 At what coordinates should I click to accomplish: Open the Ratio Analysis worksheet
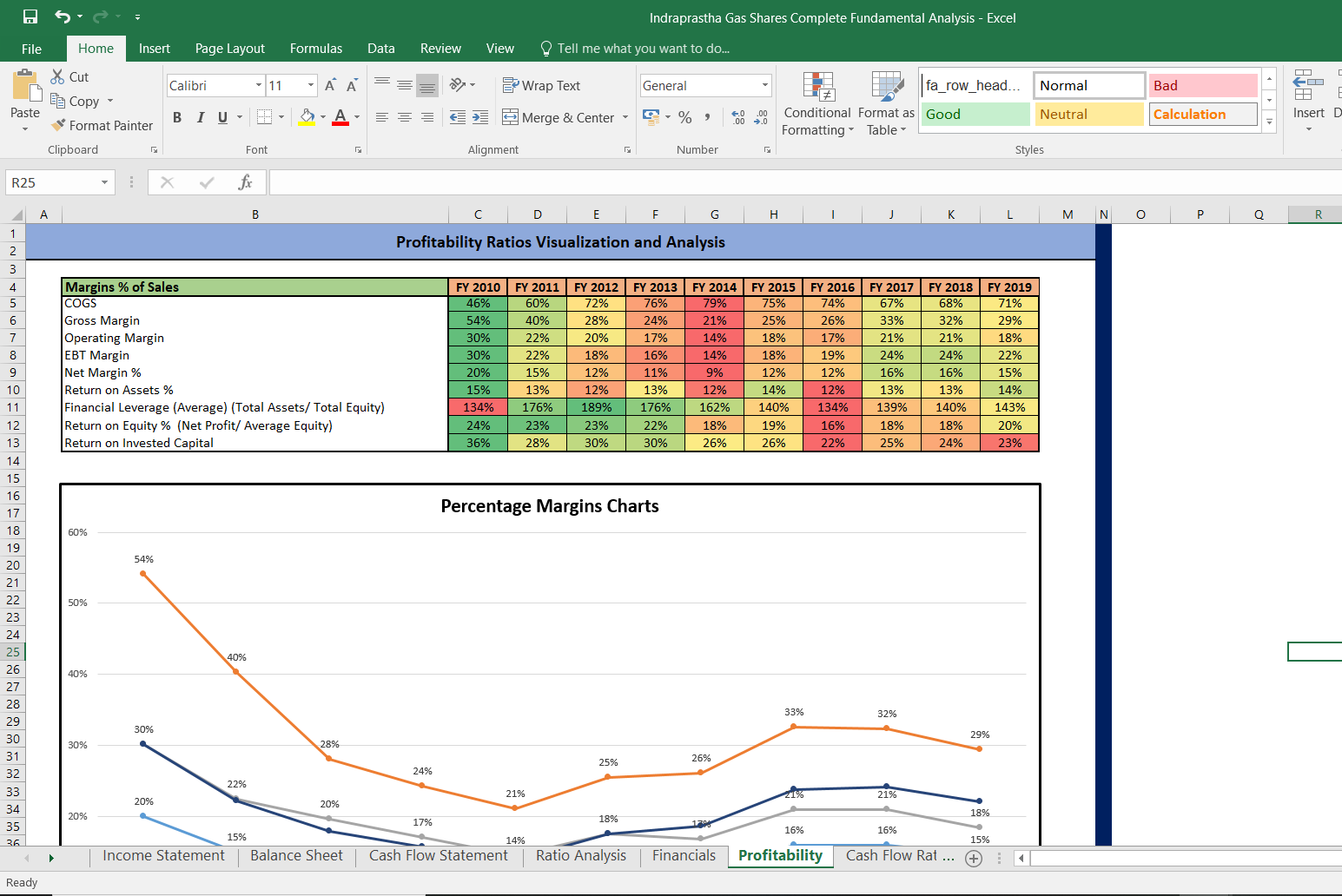[581, 855]
